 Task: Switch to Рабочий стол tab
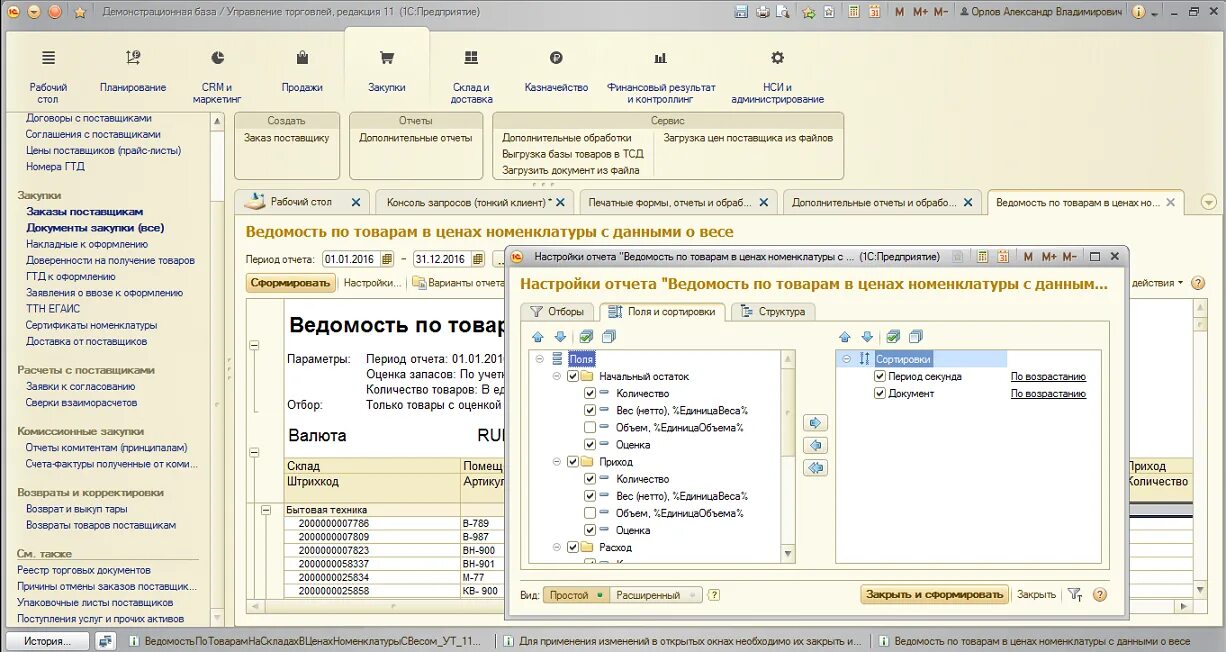pyautogui.click(x=302, y=202)
